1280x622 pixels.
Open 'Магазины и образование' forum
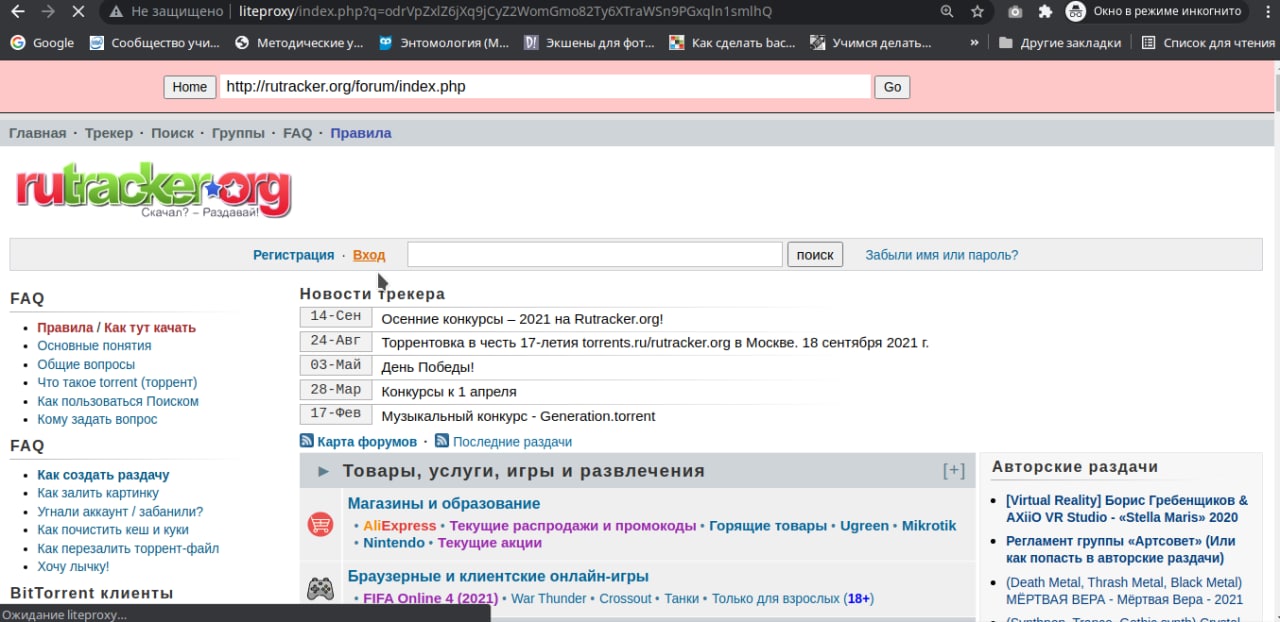[x=444, y=504]
